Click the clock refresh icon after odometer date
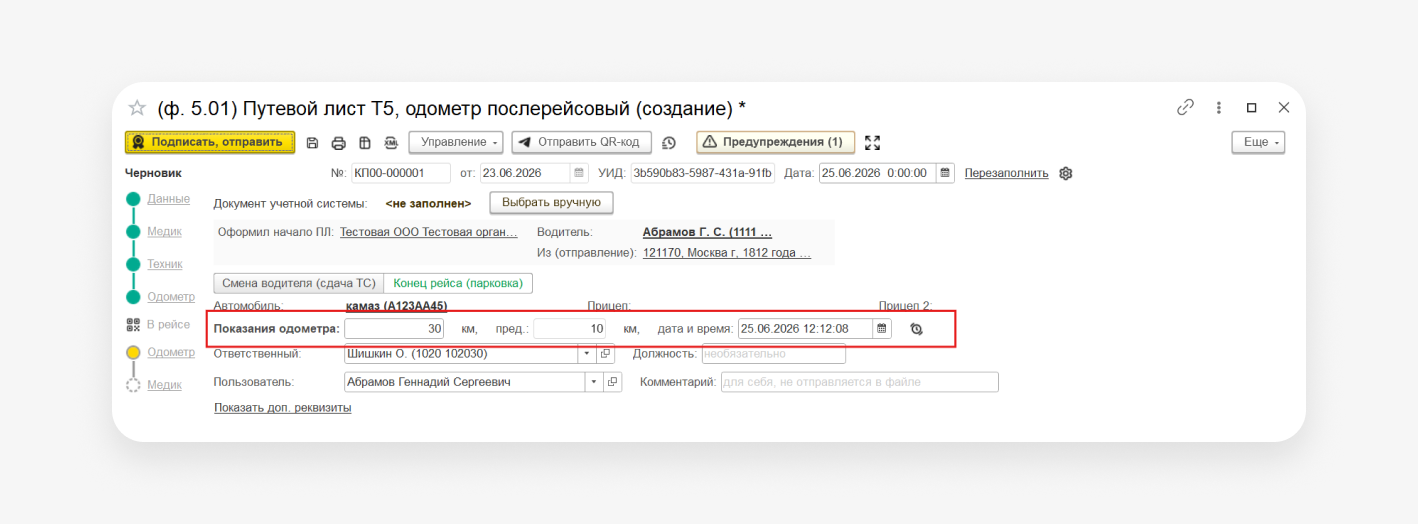The image size is (1418, 524). click(x=916, y=329)
